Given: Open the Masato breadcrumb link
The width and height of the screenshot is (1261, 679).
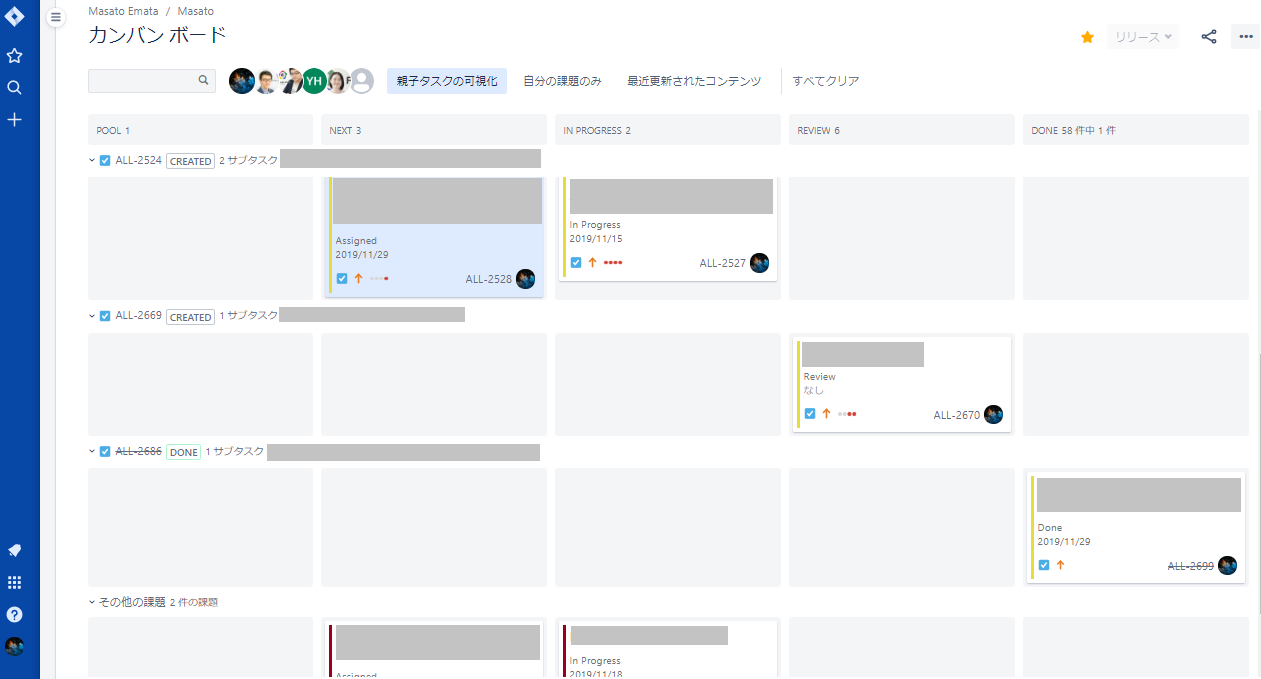Looking at the screenshot, I should click(196, 11).
